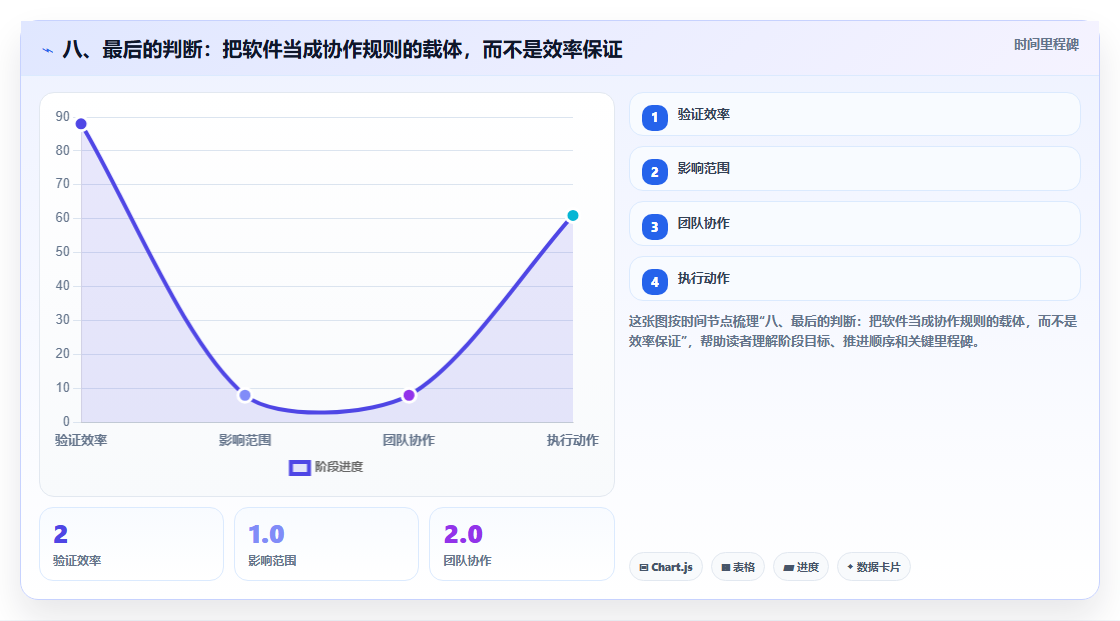Screen dimensions: 1120x621
Task: Click the 进度 tag chip
Action: point(801,567)
